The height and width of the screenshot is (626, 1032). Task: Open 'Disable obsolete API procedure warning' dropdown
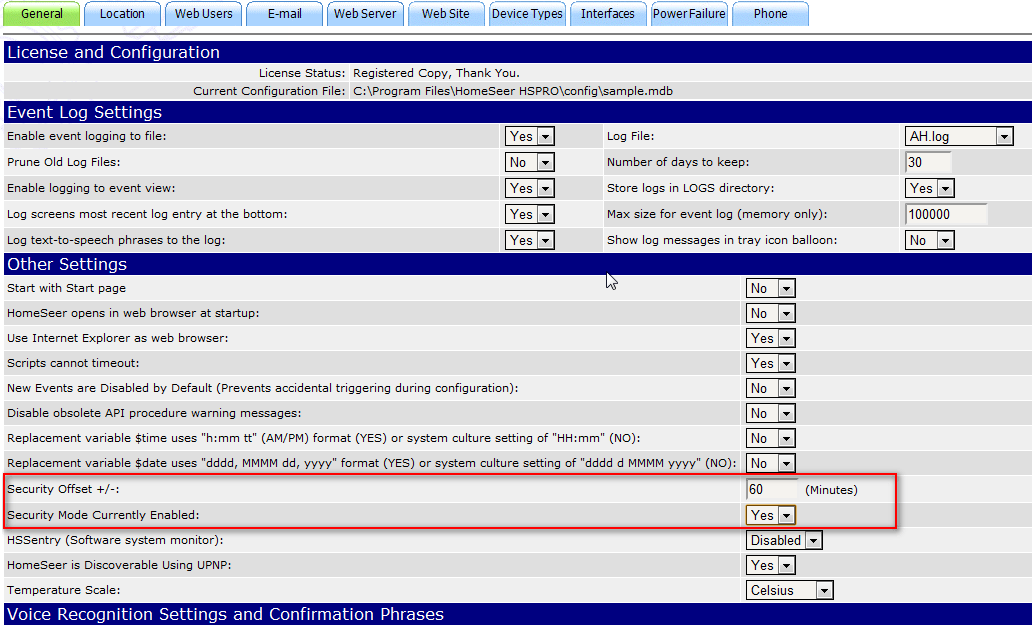771,413
